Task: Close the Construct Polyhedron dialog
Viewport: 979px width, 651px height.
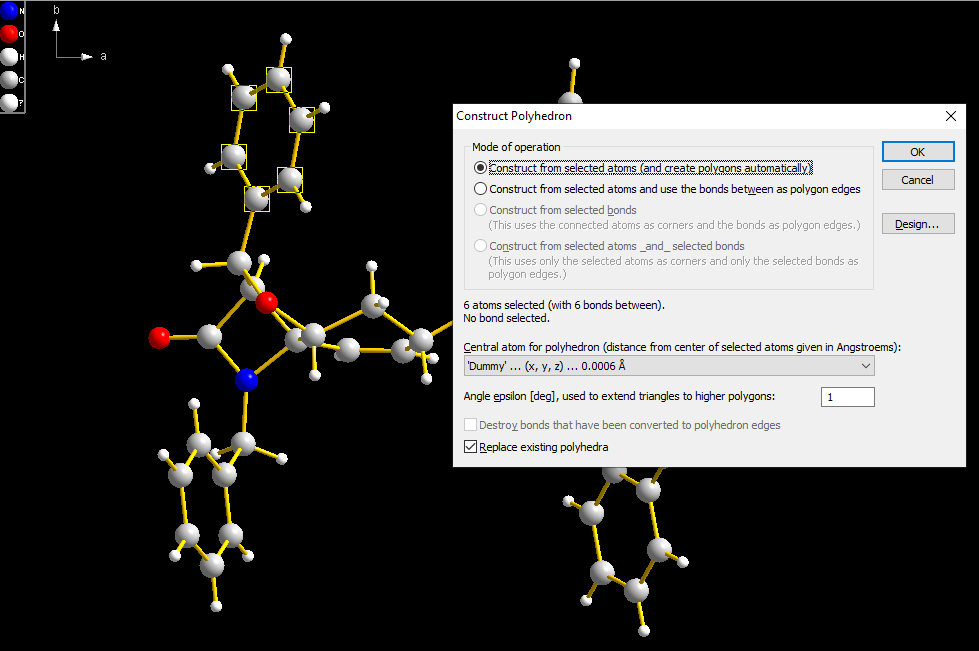Action: click(x=950, y=116)
